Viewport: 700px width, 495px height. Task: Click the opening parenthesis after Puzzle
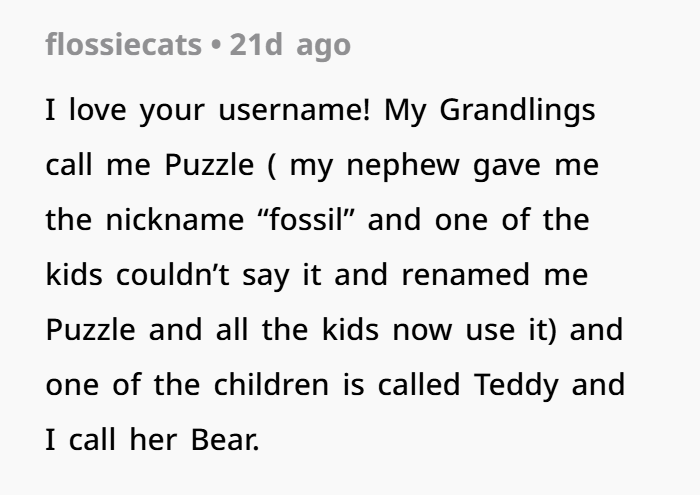(x=271, y=166)
